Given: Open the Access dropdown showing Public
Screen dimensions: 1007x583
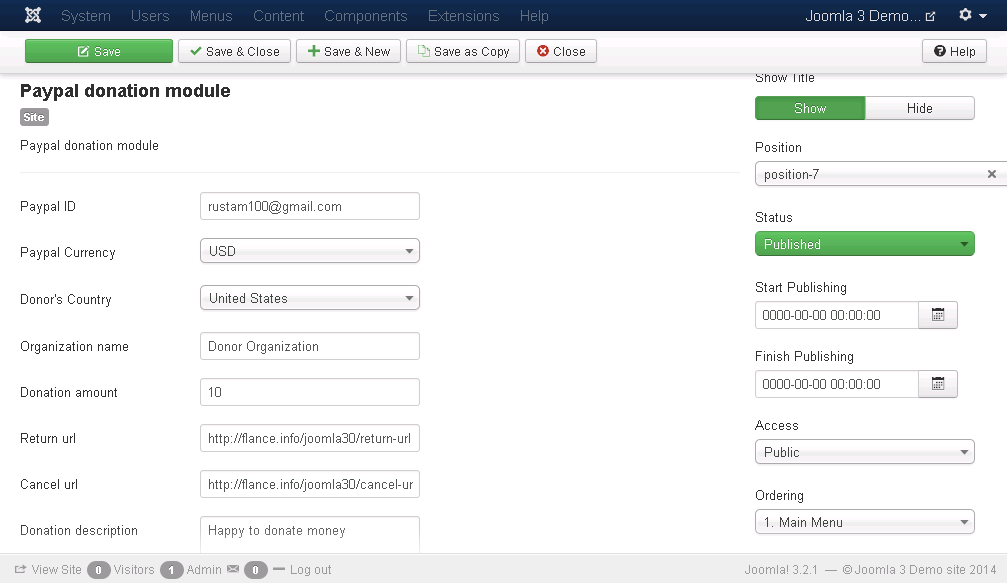Looking at the screenshot, I should (864, 452).
